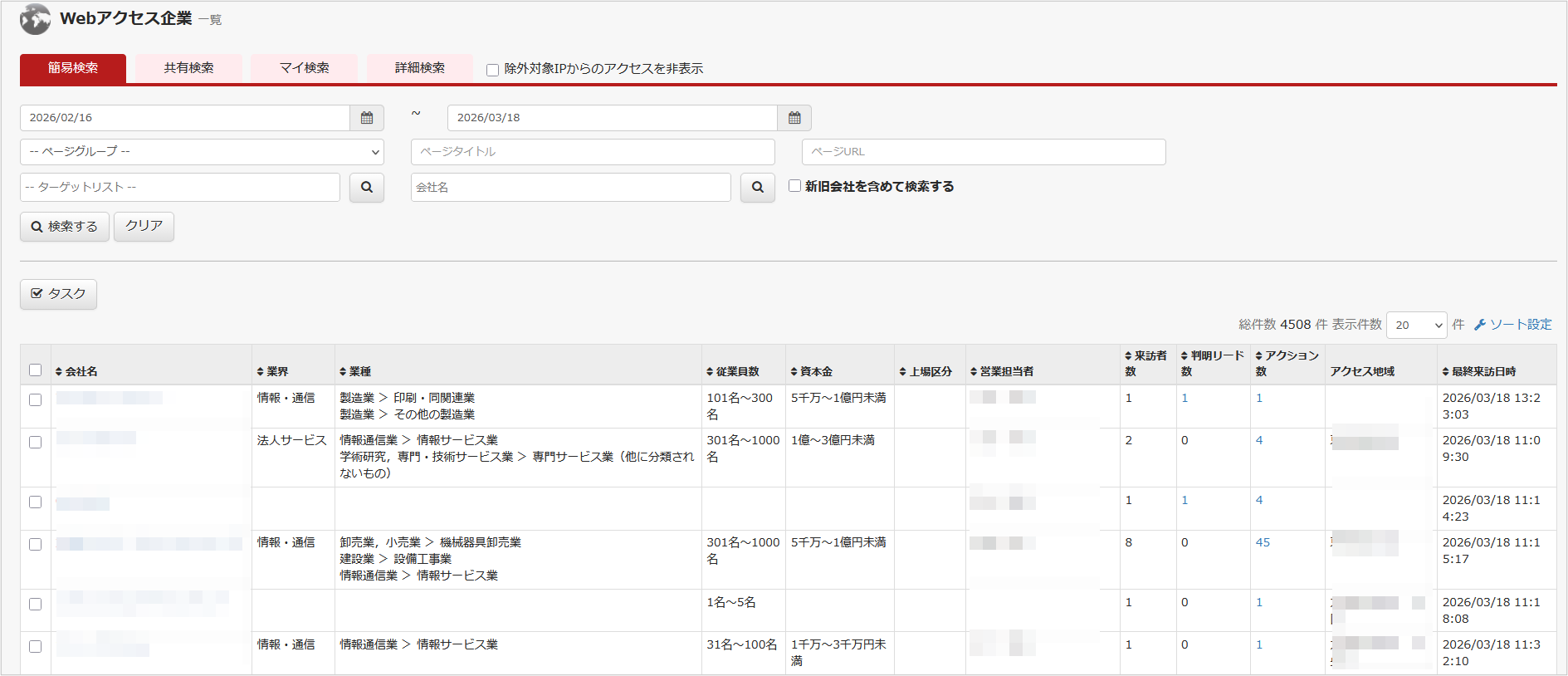Open ソート設定 link
This screenshot has width=1568, height=676.
click(1513, 325)
